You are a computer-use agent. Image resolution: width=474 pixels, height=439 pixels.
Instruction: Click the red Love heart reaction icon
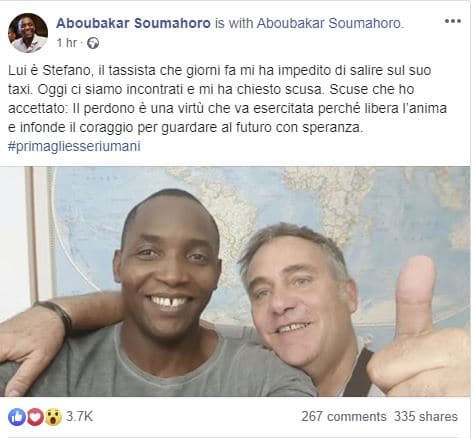coord(35,417)
